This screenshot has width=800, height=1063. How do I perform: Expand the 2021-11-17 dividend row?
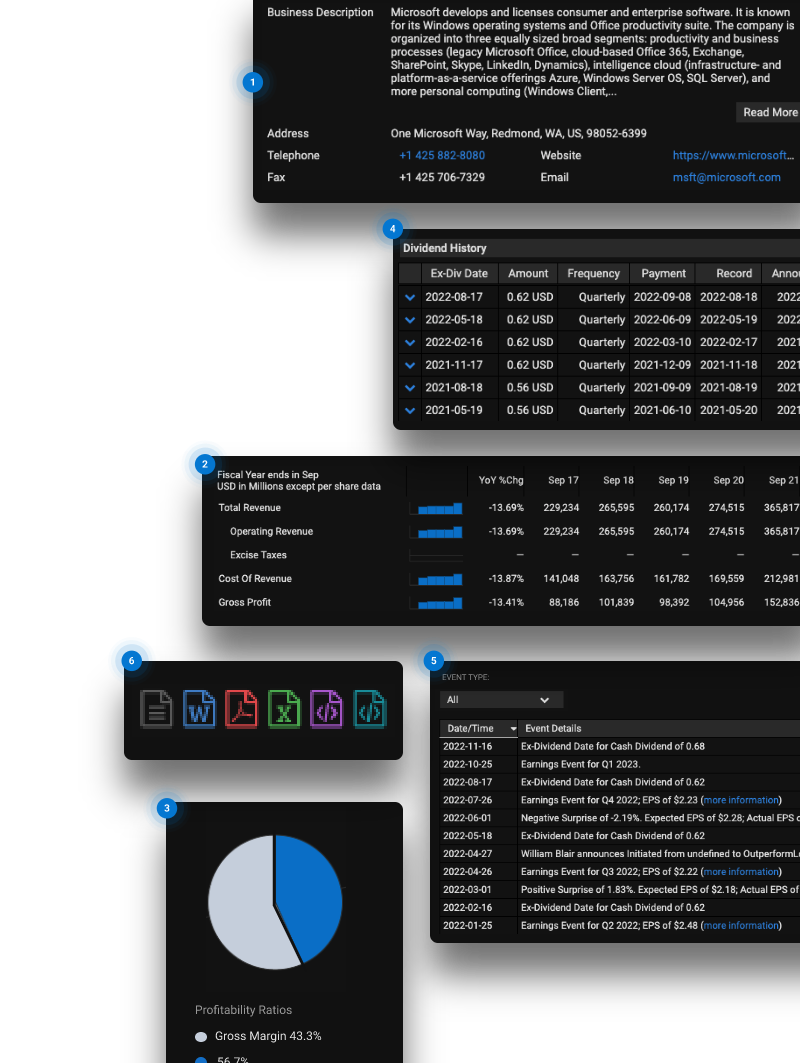click(409, 365)
